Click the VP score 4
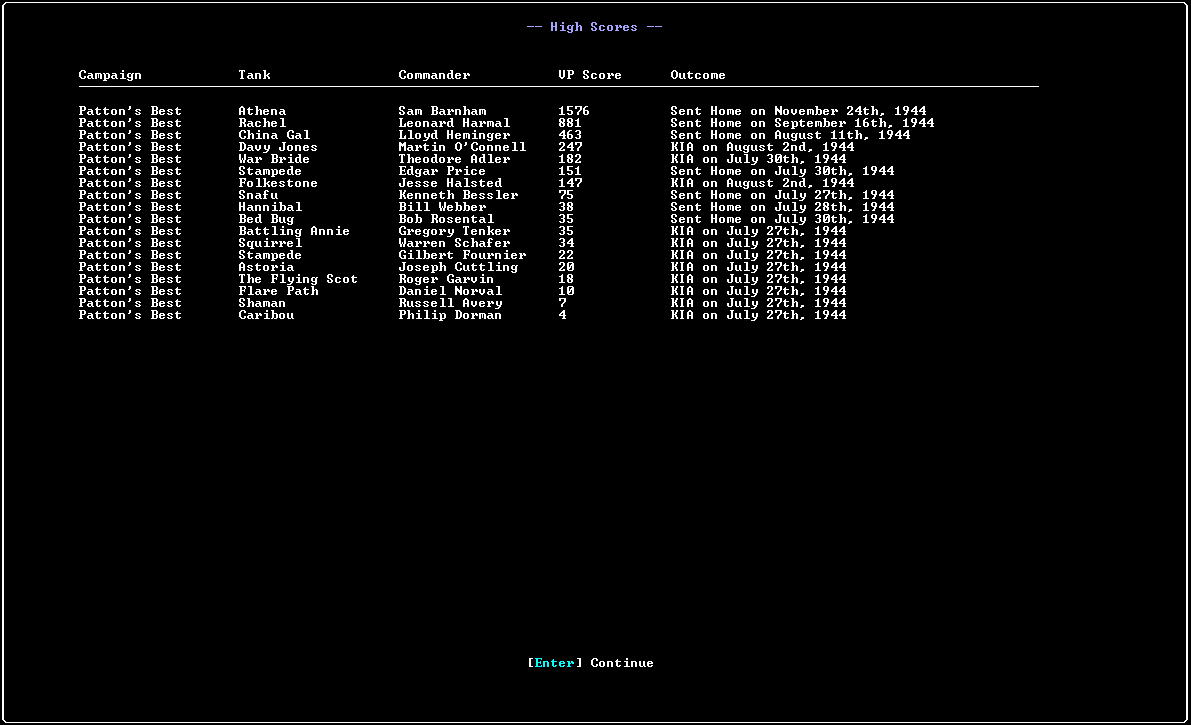This screenshot has height=725, width=1191. [x=562, y=315]
